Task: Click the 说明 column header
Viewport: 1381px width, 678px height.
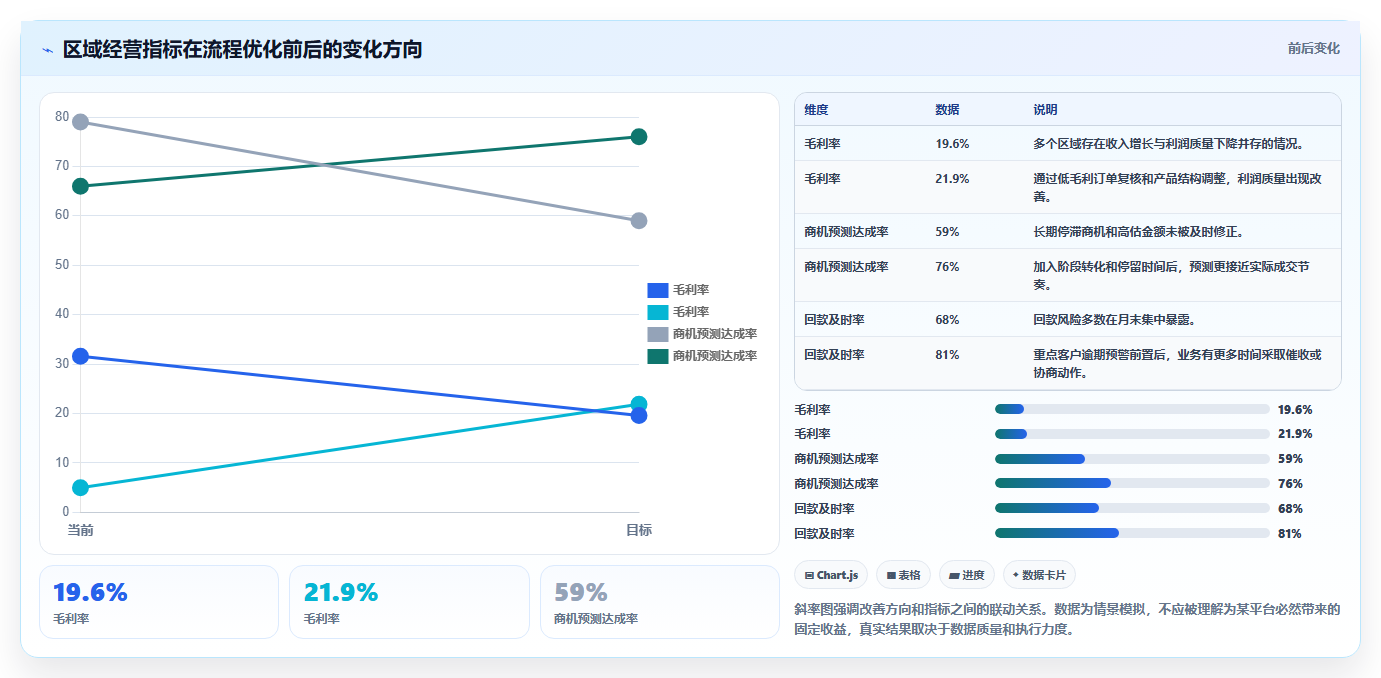Action: [1045, 110]
